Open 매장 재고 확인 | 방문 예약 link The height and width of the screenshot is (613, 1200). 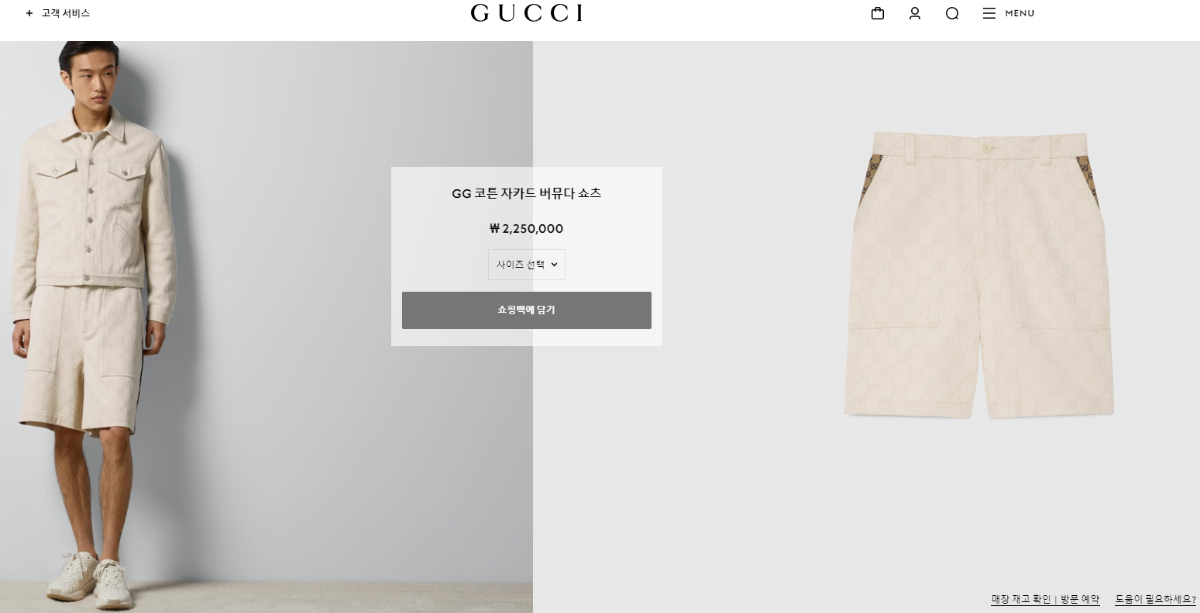click(1045, 599)
